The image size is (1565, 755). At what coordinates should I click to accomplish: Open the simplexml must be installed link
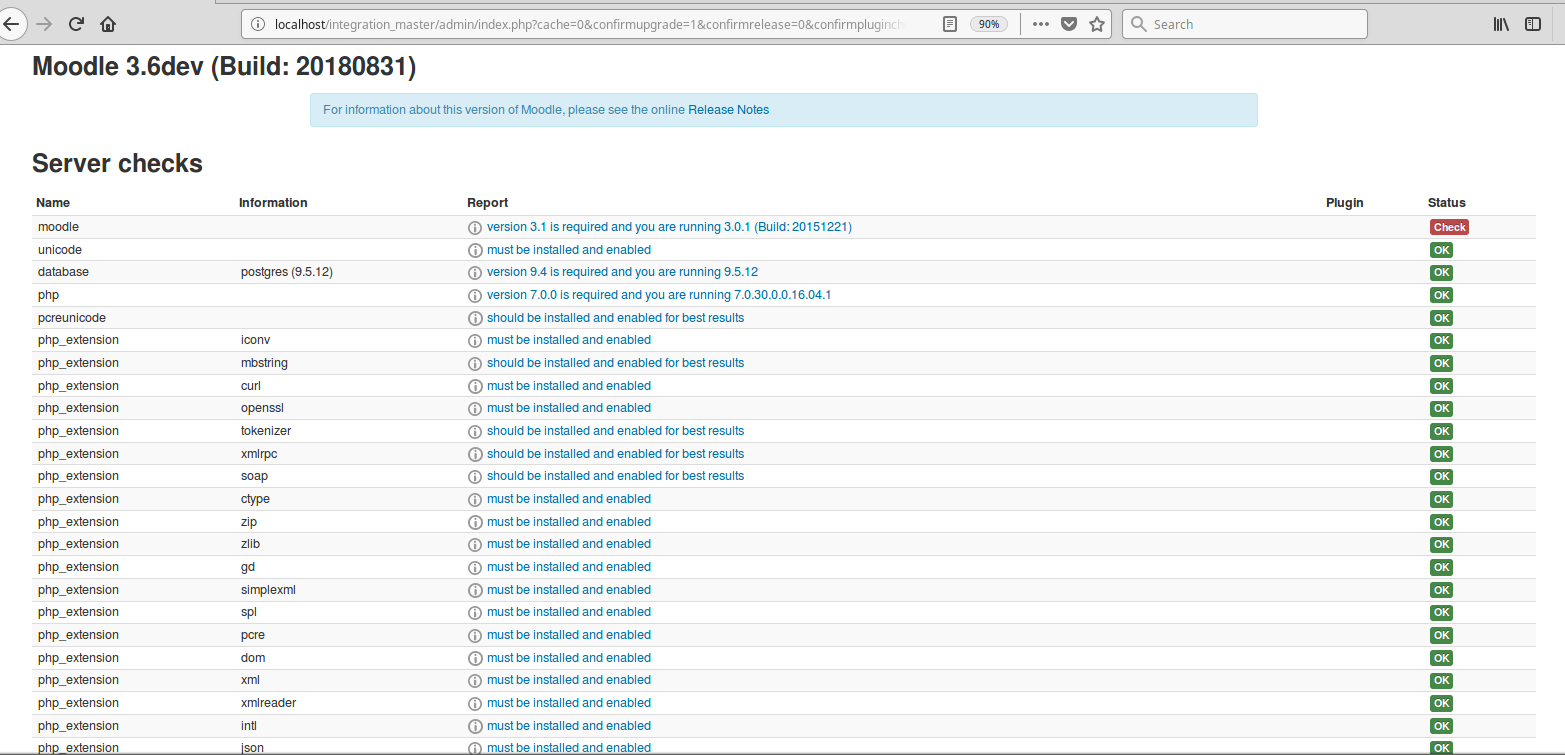(569, 590)
